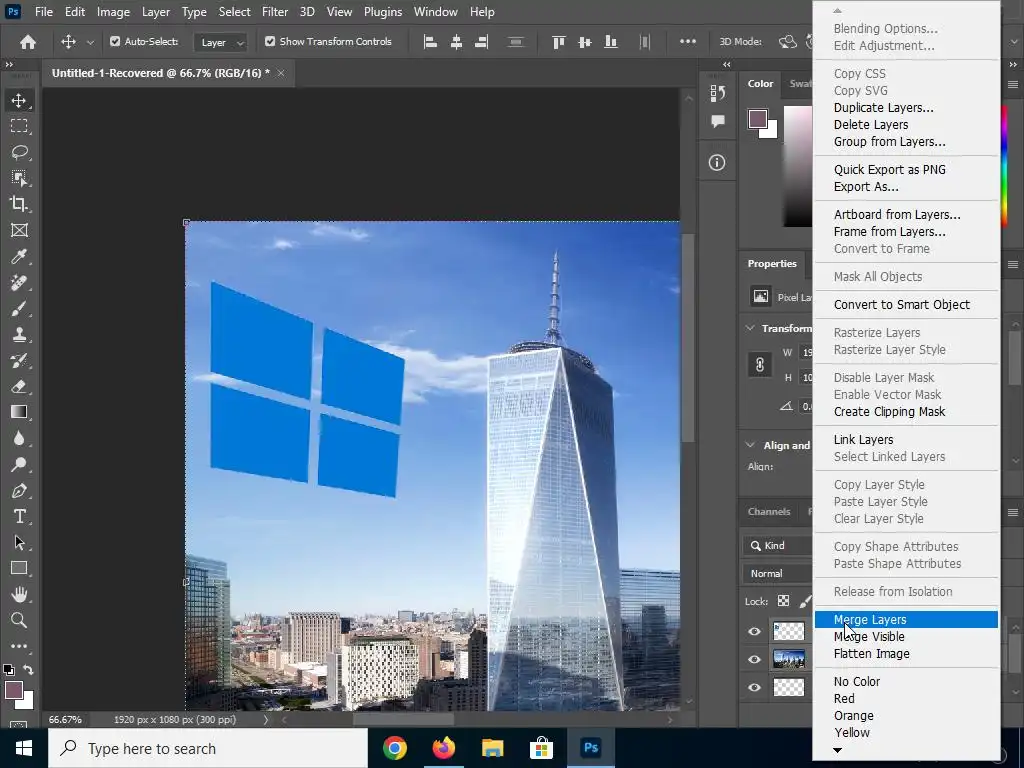
Task: Select the Eraser tool
Action: (x=19, y=387)
